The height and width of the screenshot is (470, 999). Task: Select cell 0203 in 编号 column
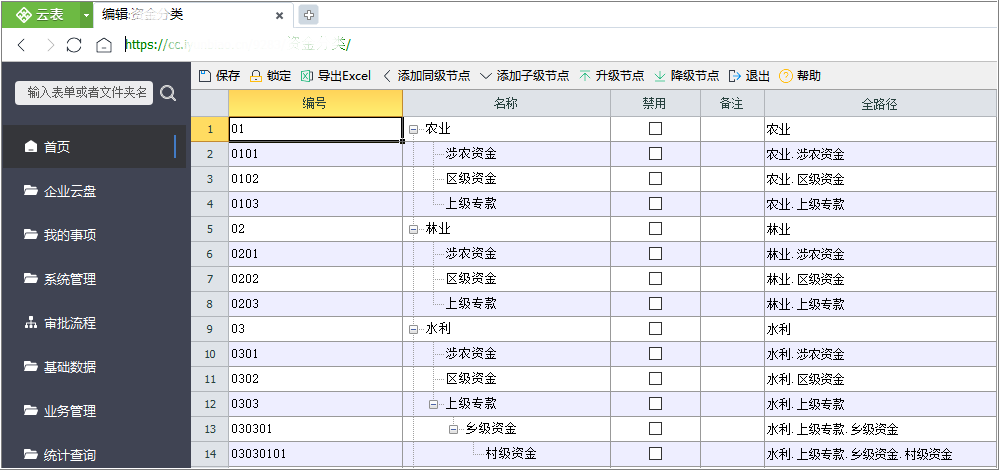[x=315, y=304]
